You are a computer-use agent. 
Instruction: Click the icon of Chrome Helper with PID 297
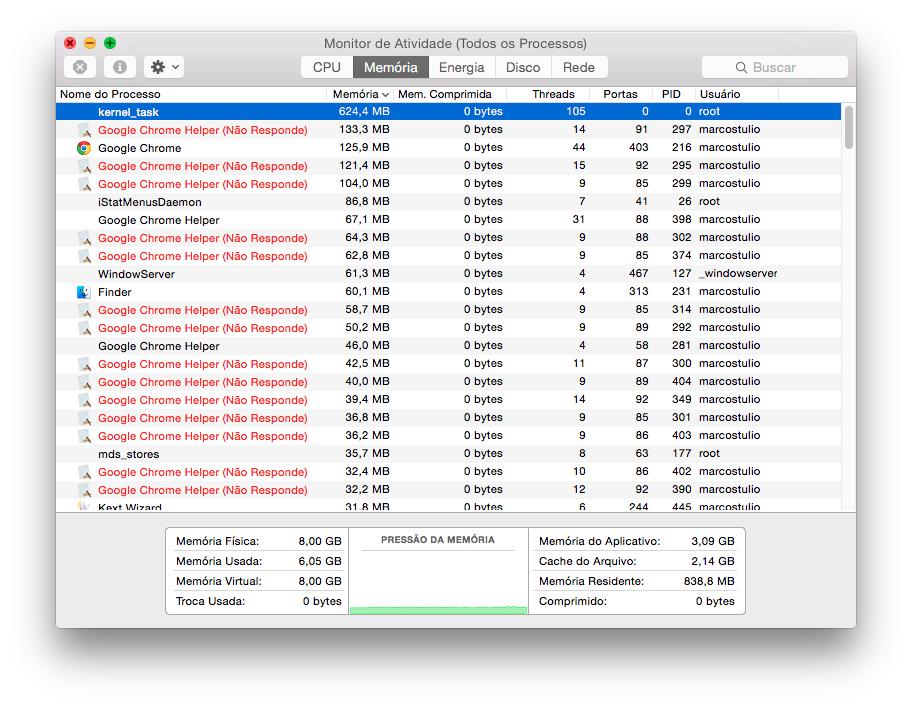tap(85, 130)
